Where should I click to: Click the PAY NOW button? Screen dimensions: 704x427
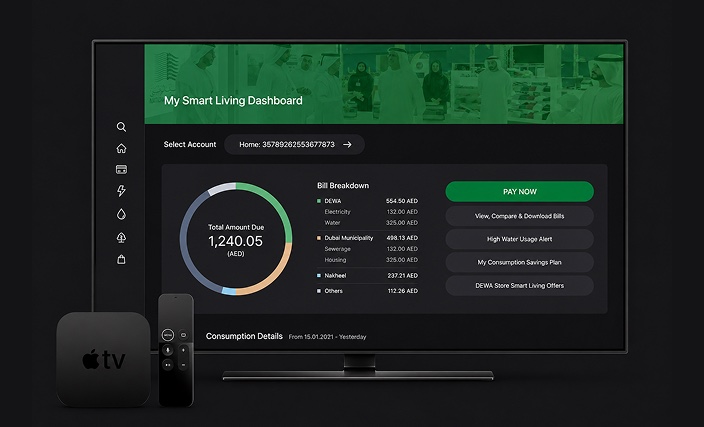coord(519,192)
